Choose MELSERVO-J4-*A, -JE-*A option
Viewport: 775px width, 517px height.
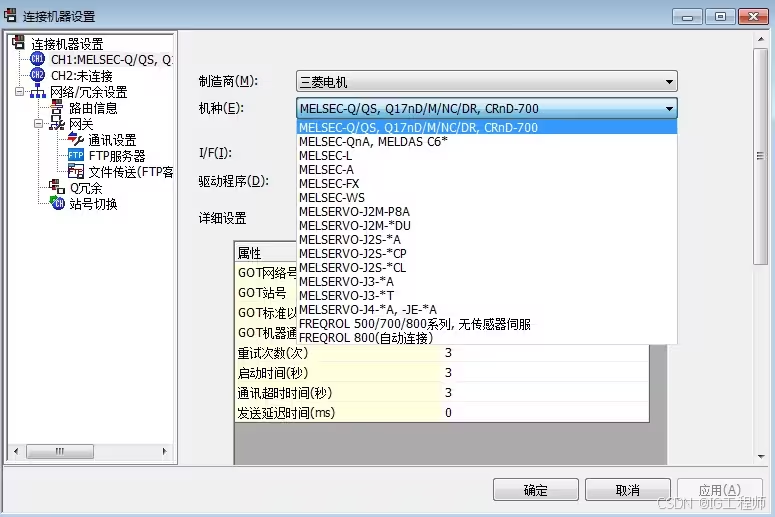point(487,309)
